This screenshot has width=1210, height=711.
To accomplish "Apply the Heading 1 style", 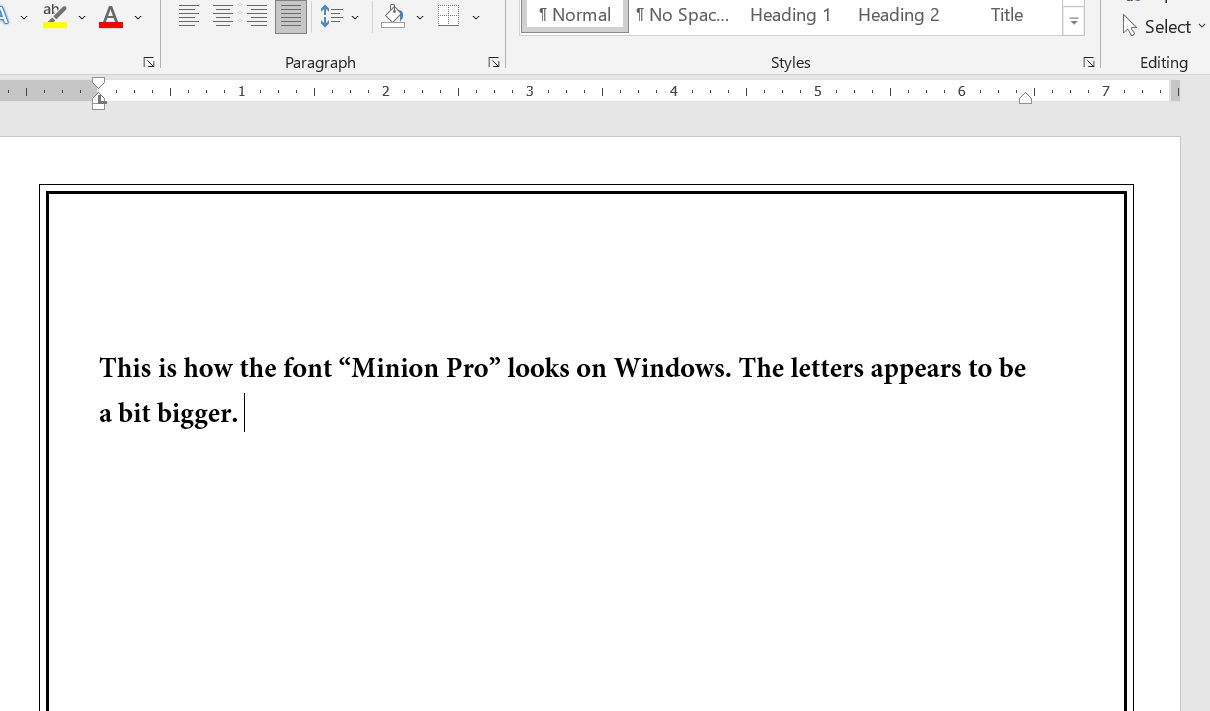I will 790,15.
